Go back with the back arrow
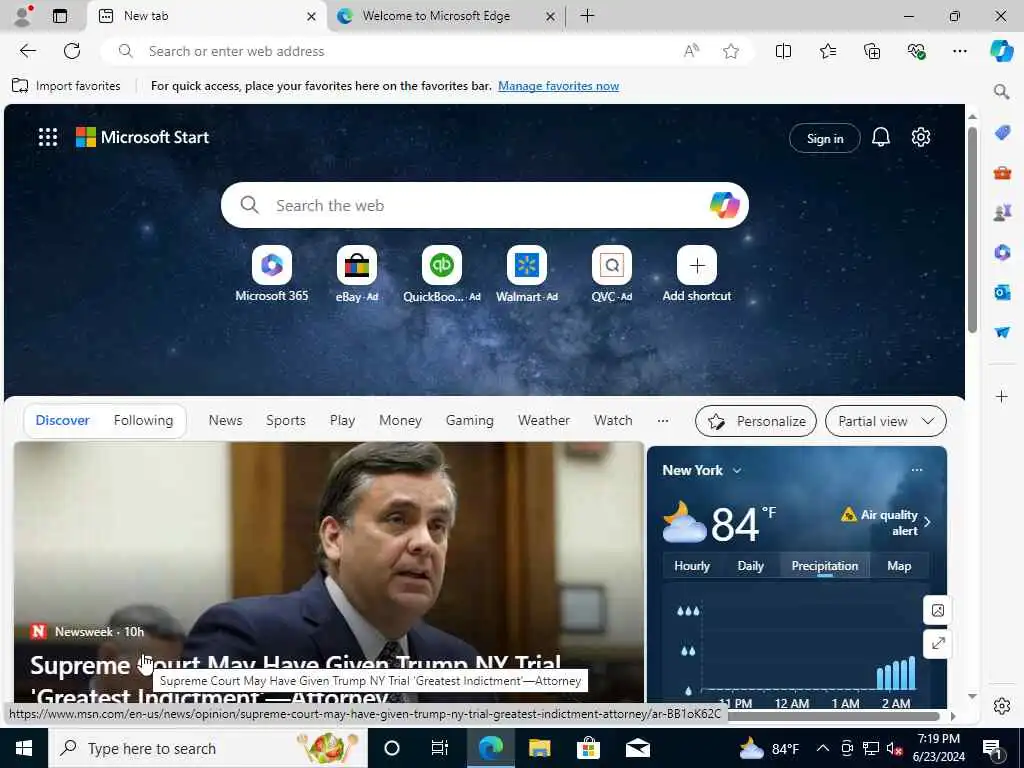1024x768 pixels. pyautogui.click(x=27, y=51)
